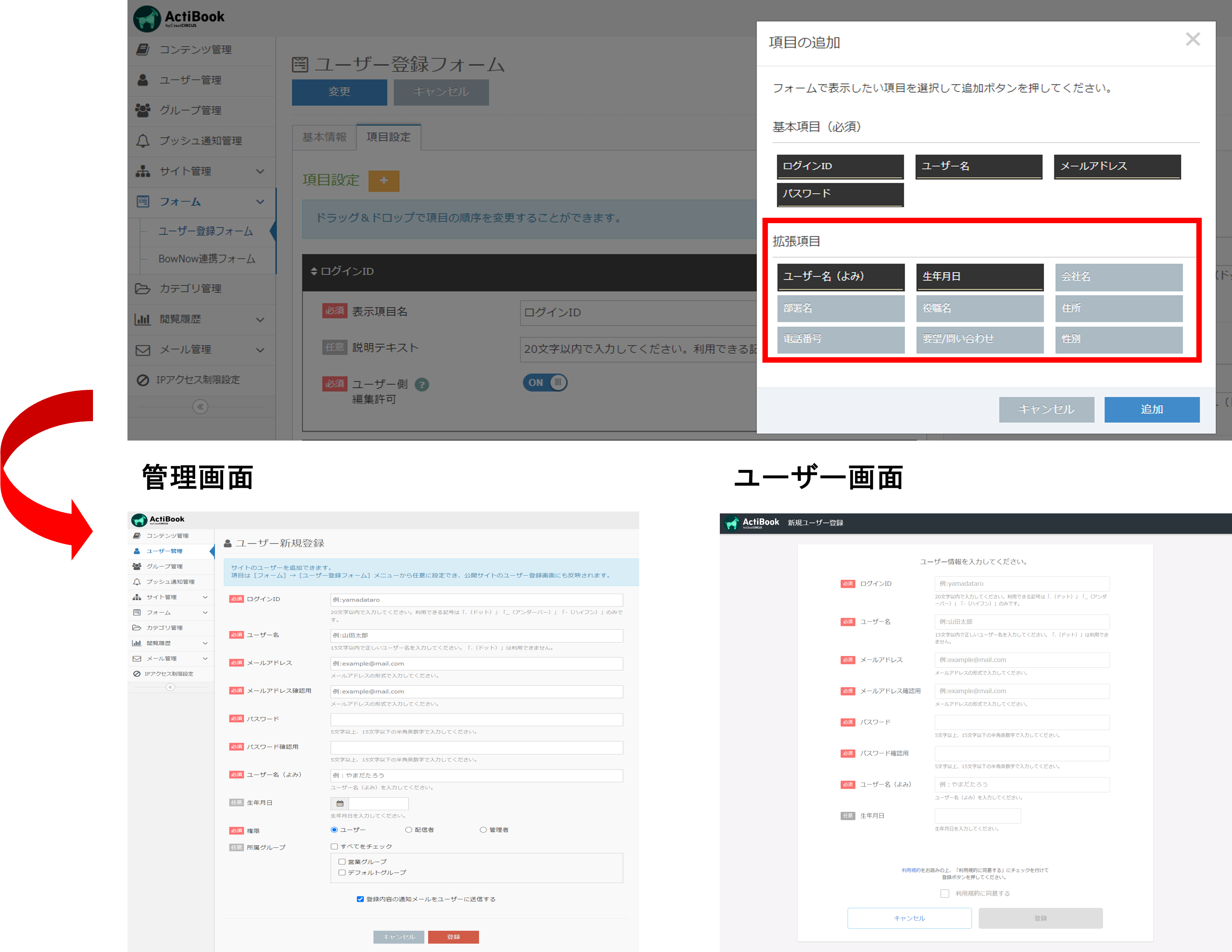
Task: Click グループ管理 icon in lower admin sidebar
Action: pyautogui.click(x=136, y=566)
